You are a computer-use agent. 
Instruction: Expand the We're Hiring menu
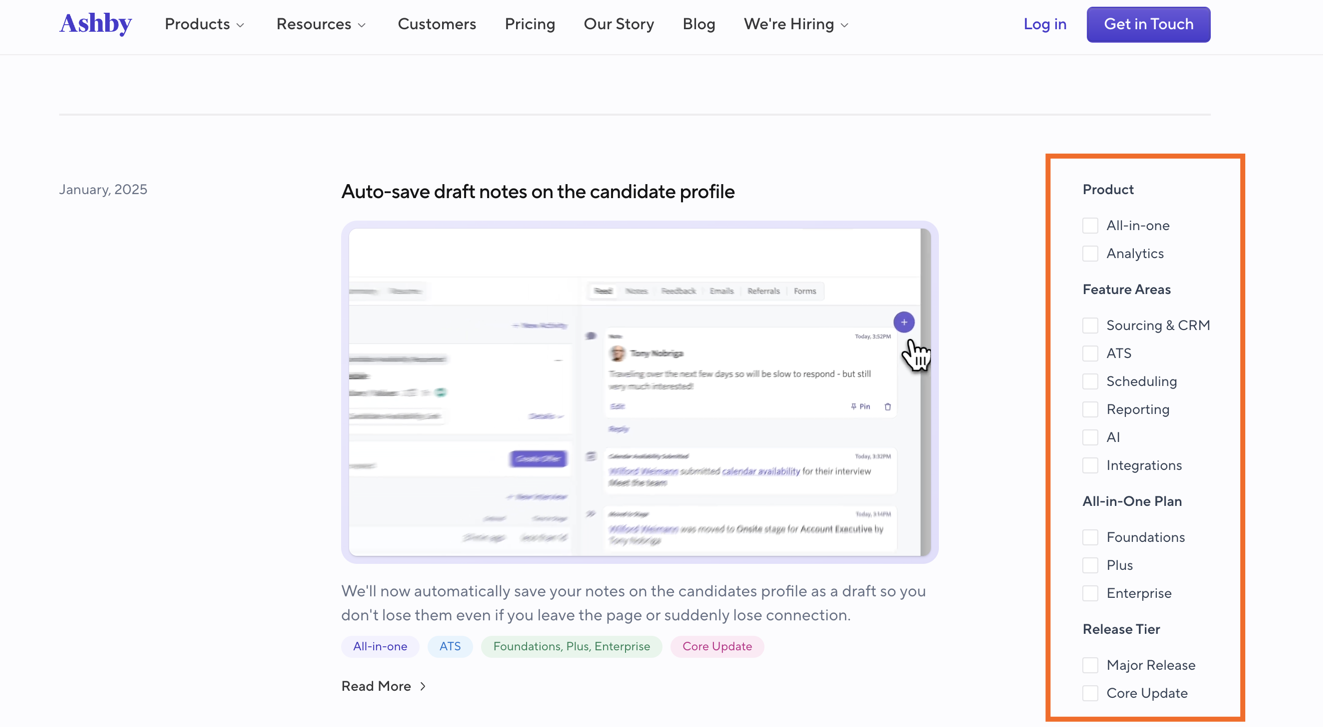click(x=796, y=24)
